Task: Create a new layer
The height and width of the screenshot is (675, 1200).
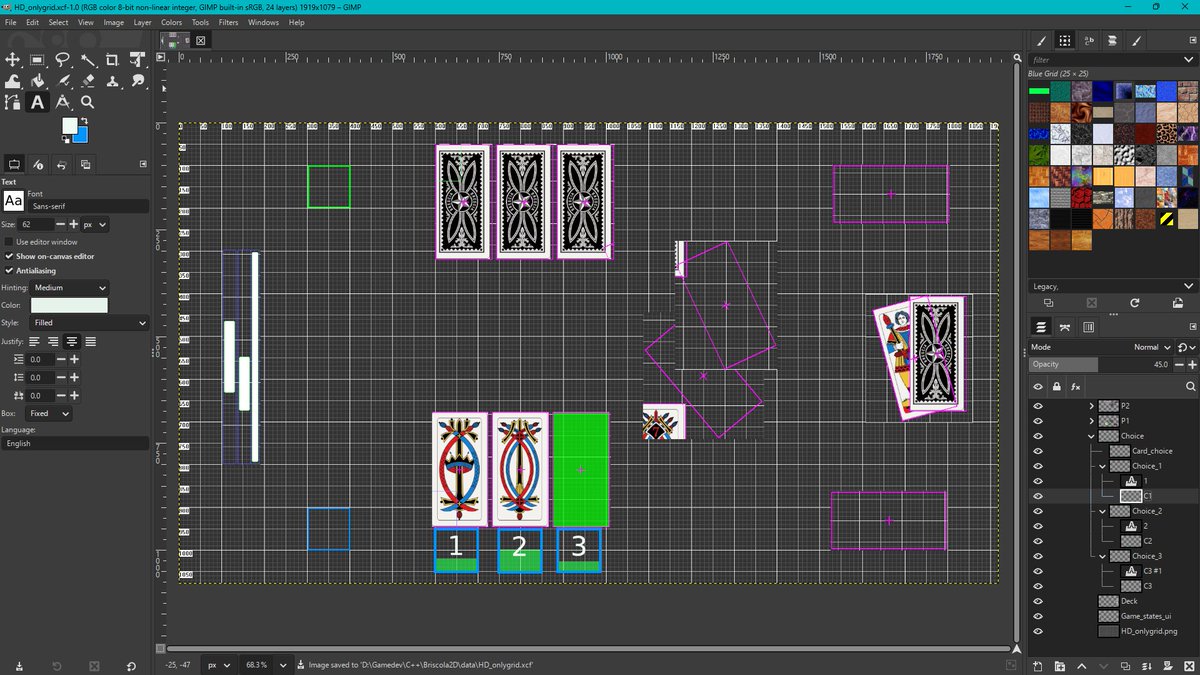Action: coord(1038,666)
